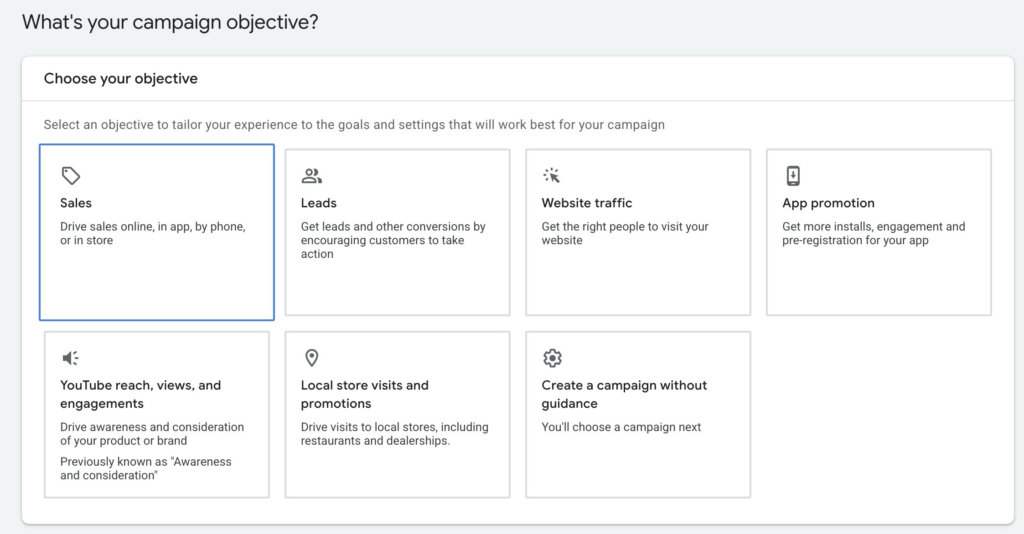Click the YouTube reach megaphone icon

click(x=70, y=358)
